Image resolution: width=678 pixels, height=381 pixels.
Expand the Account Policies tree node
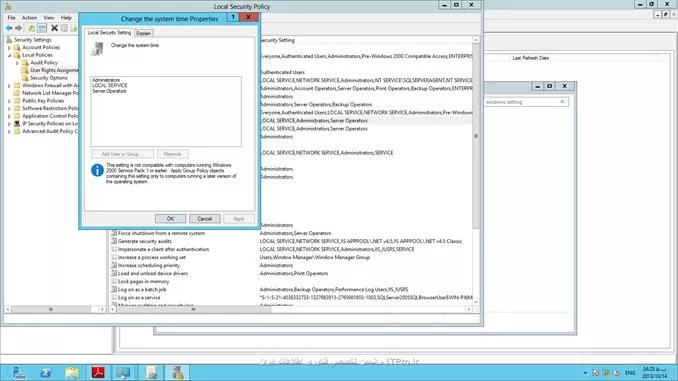10,48
